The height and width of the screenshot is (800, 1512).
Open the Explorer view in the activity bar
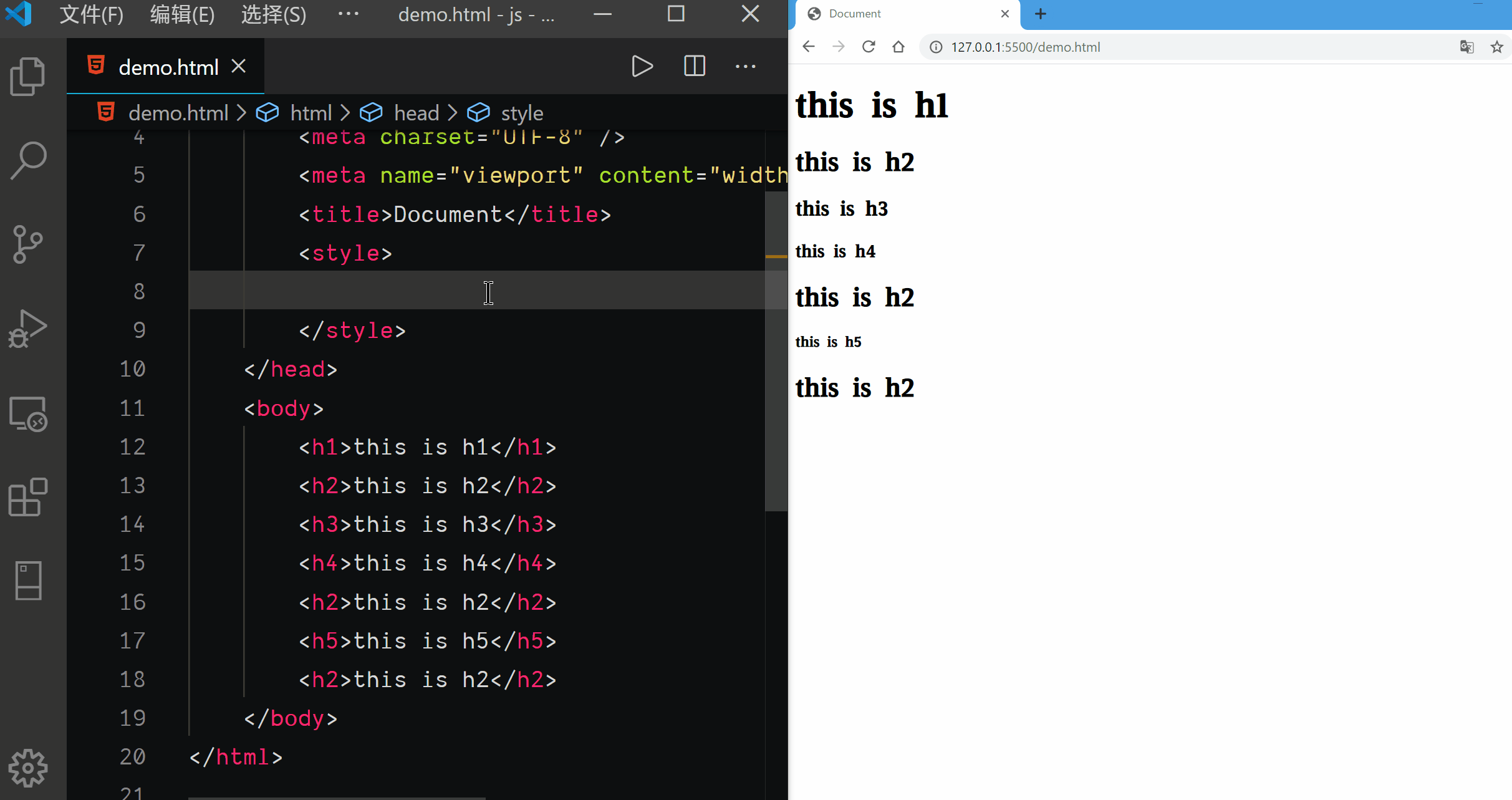[x=28, y=77]
